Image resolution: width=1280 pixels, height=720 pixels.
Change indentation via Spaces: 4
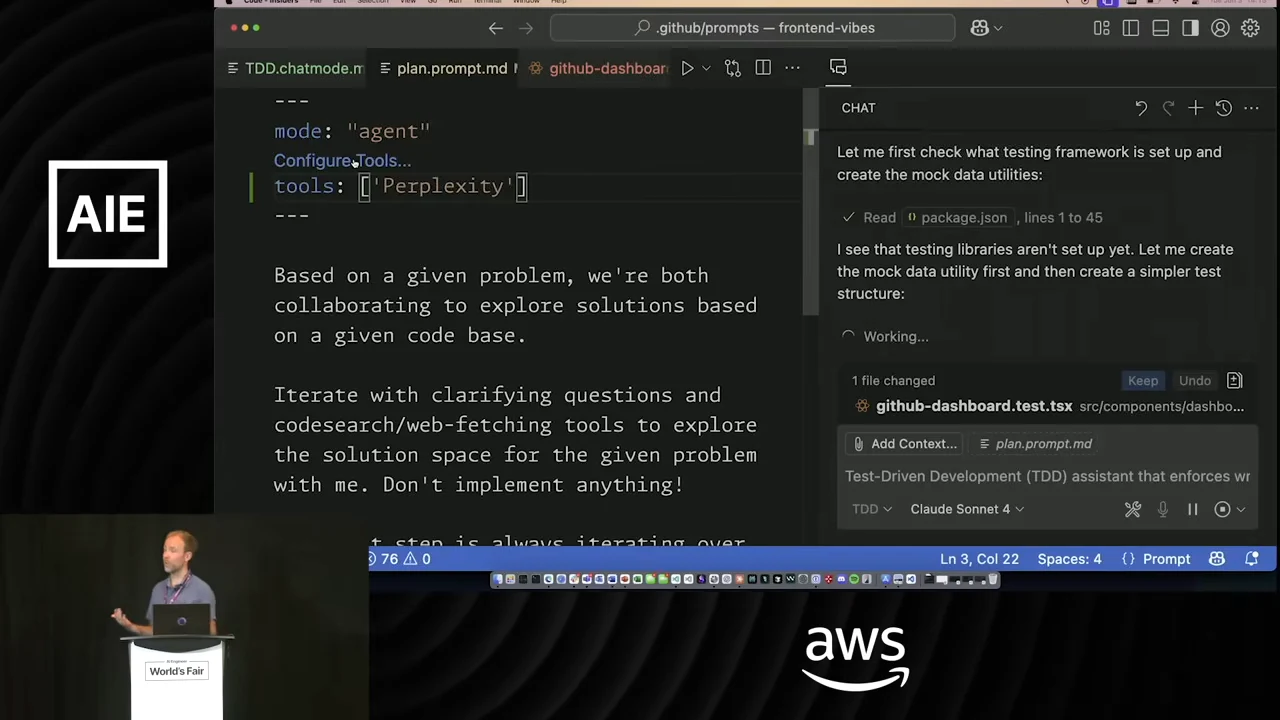click(1069, 559)
